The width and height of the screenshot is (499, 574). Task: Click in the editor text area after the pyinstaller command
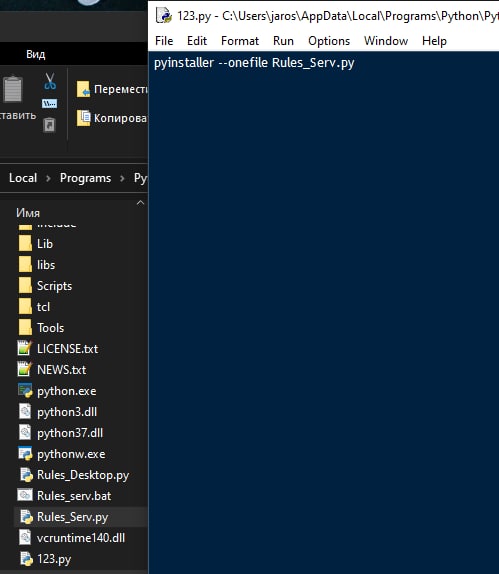[x=403, y=63]
